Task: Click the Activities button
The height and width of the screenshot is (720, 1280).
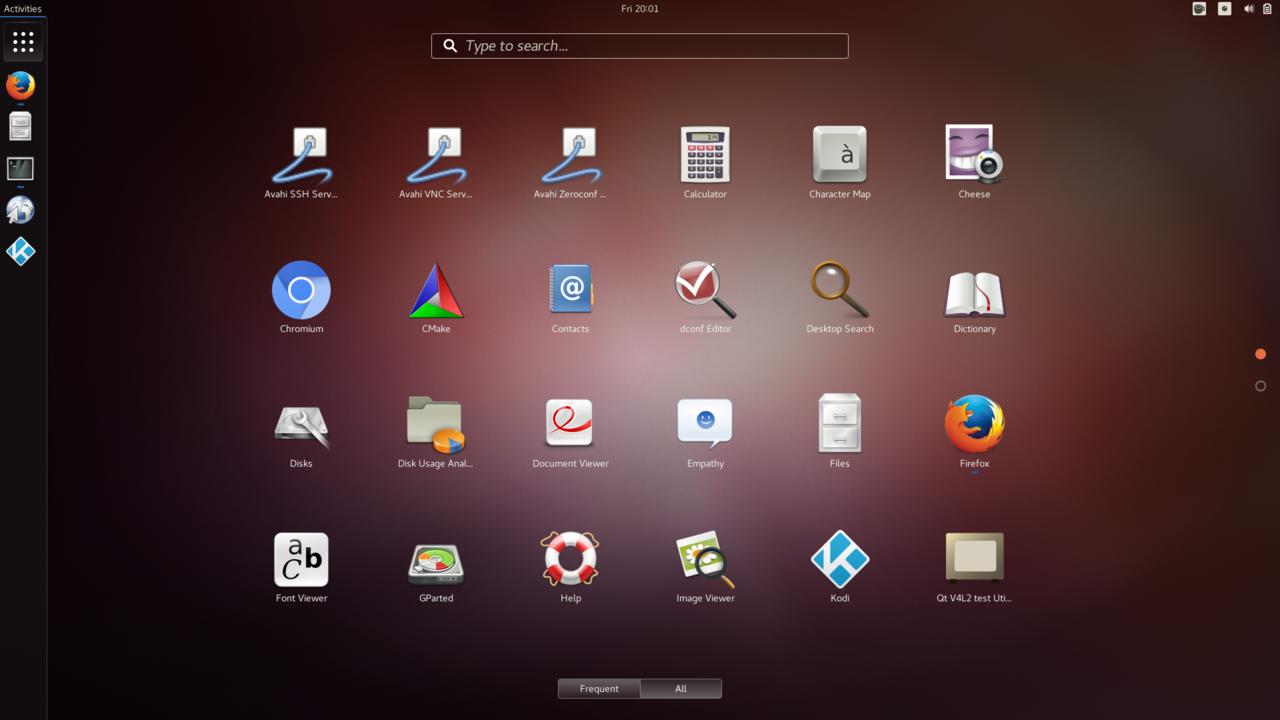Action: point(23,9)
